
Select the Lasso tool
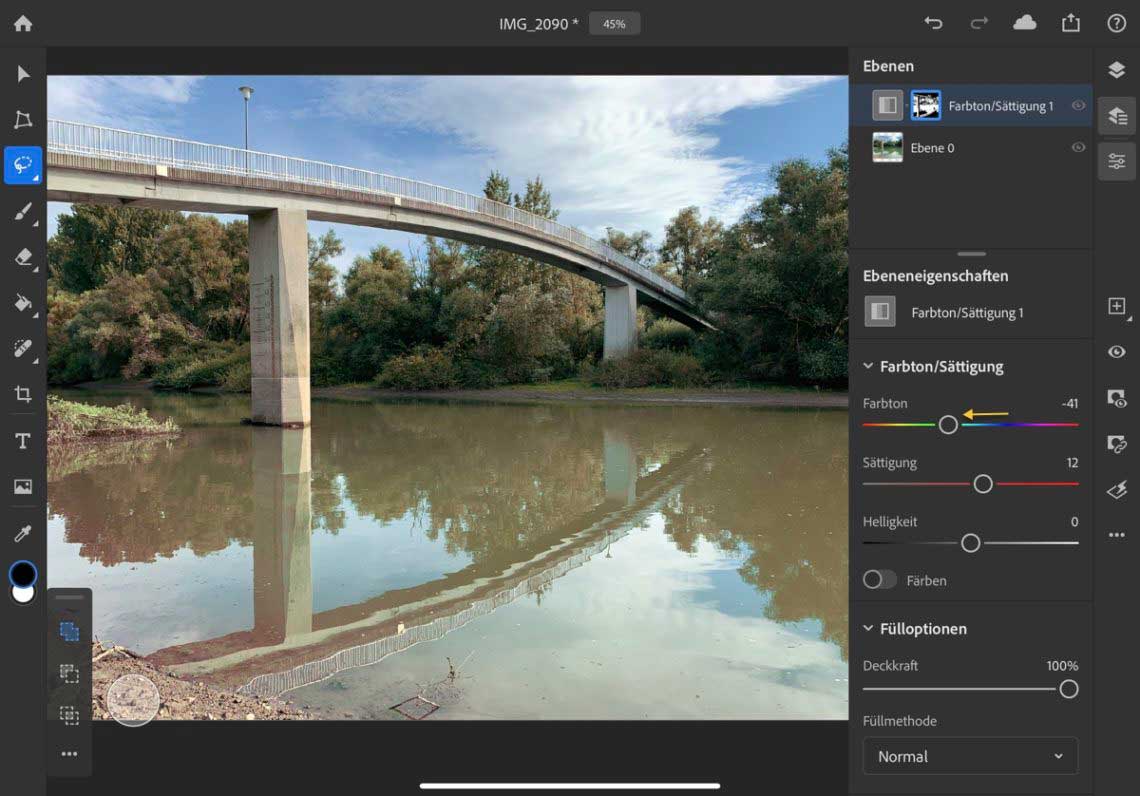[x=23, y=165]
